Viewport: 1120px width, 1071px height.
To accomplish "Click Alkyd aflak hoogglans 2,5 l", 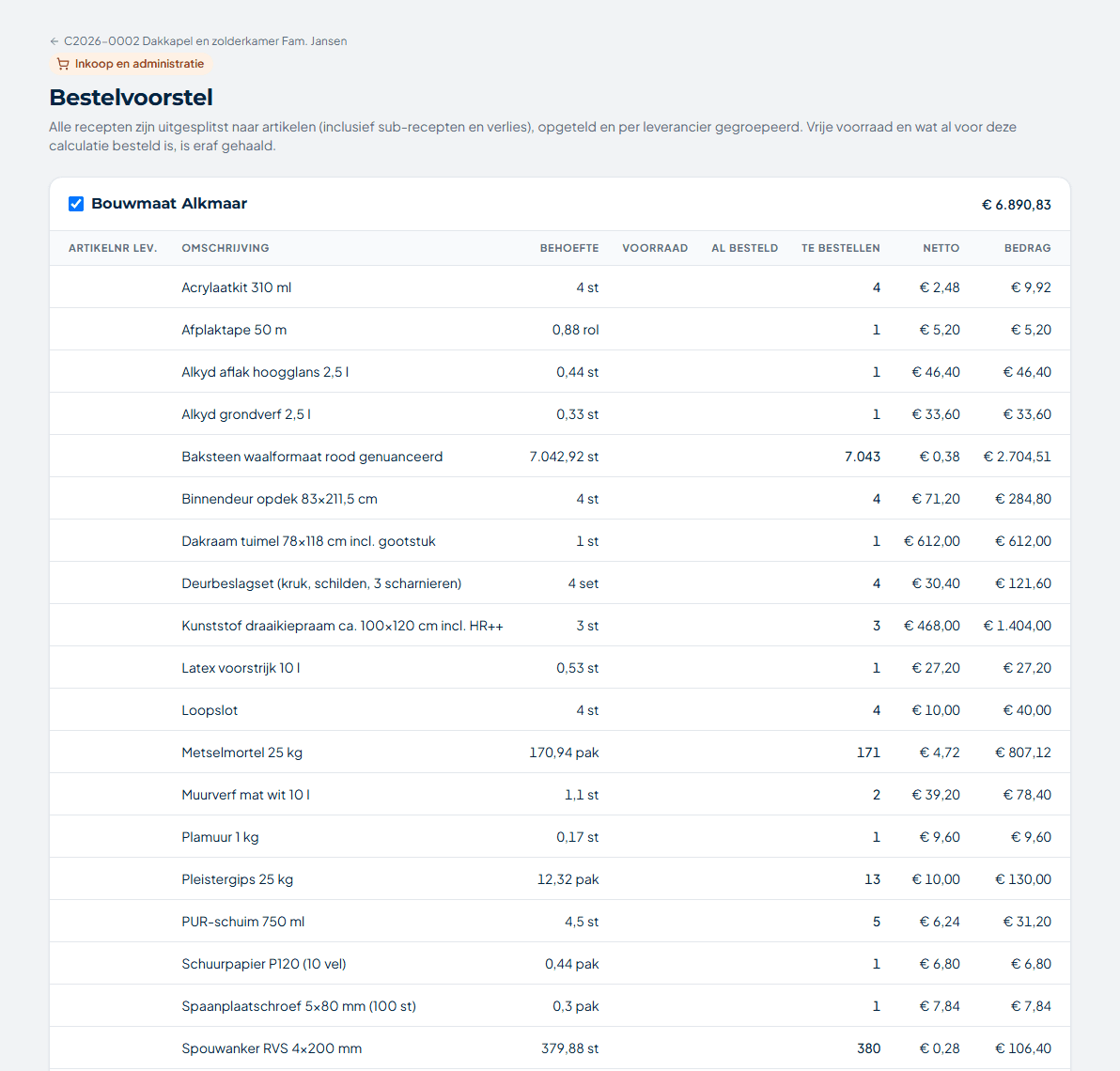I will 265,372.
